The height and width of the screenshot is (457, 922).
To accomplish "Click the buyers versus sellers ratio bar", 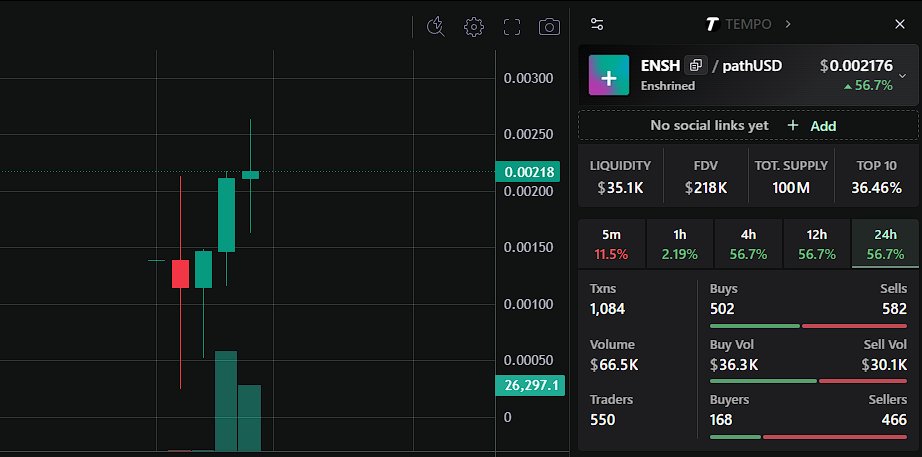I will pyautogui.click(x=809, y=436).
